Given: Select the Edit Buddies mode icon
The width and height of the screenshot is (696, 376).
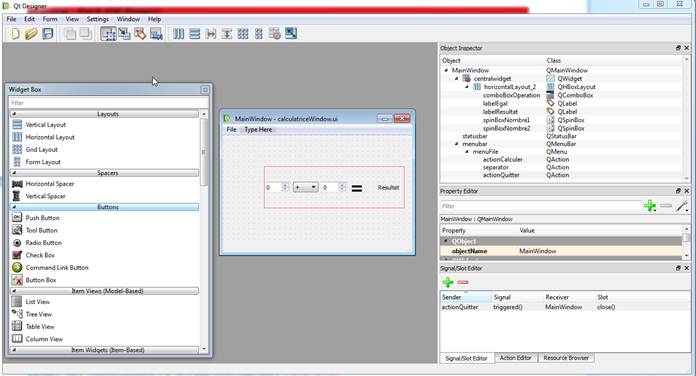Looking at the screenshot, I should coord(140,34).
